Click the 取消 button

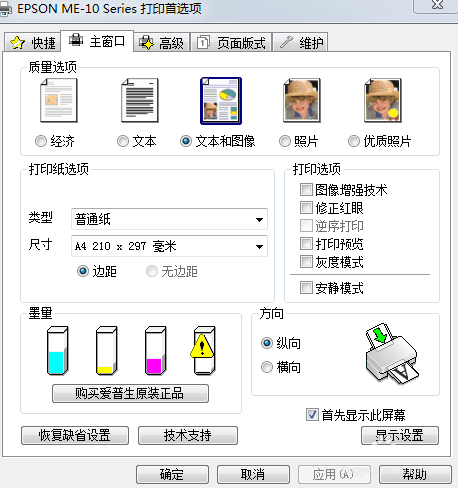tap(253, 474)
